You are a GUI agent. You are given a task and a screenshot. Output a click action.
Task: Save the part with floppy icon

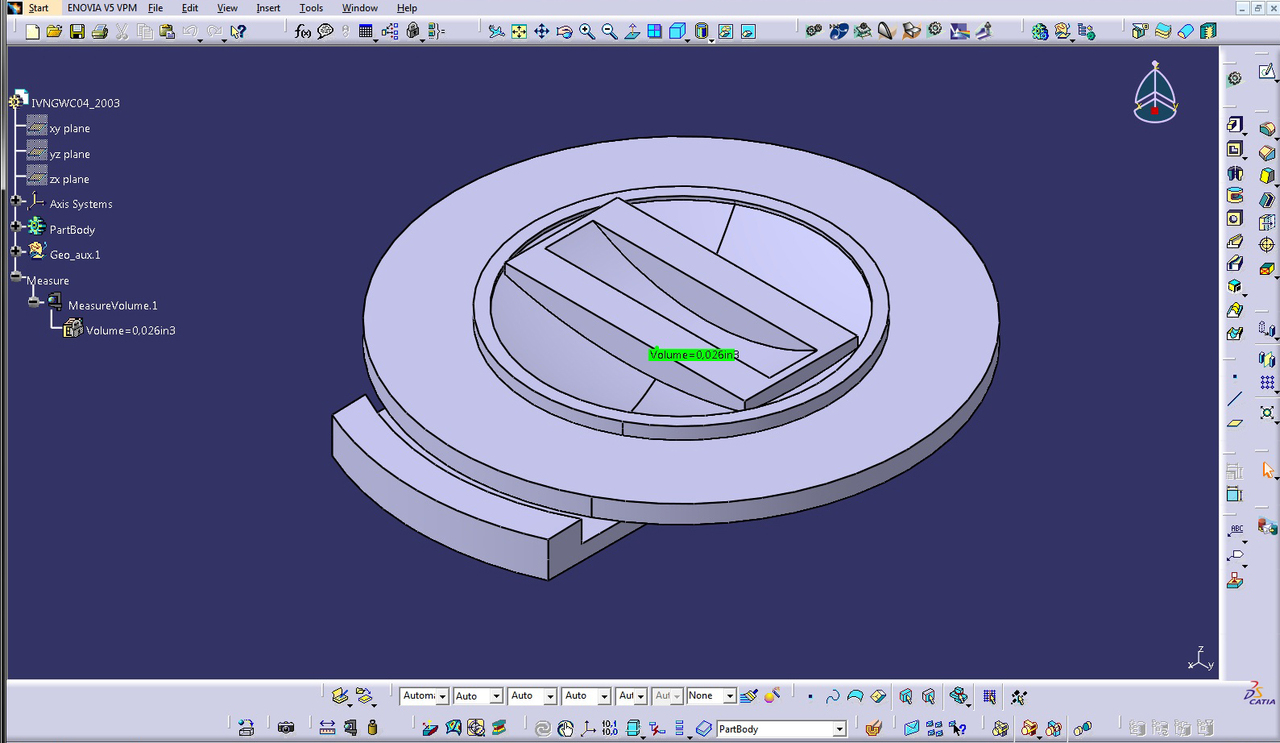pos(77,32)
